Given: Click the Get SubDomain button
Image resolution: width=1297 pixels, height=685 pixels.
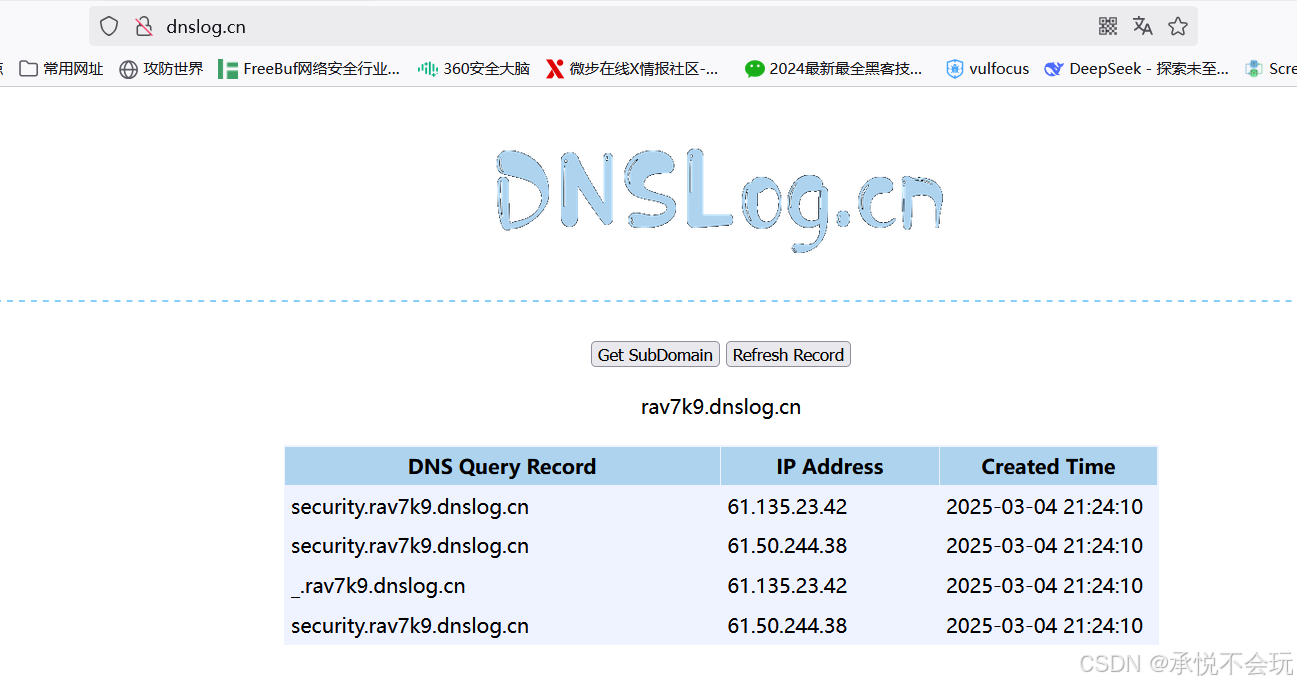Looking at the screenshot, I should 655,355.
